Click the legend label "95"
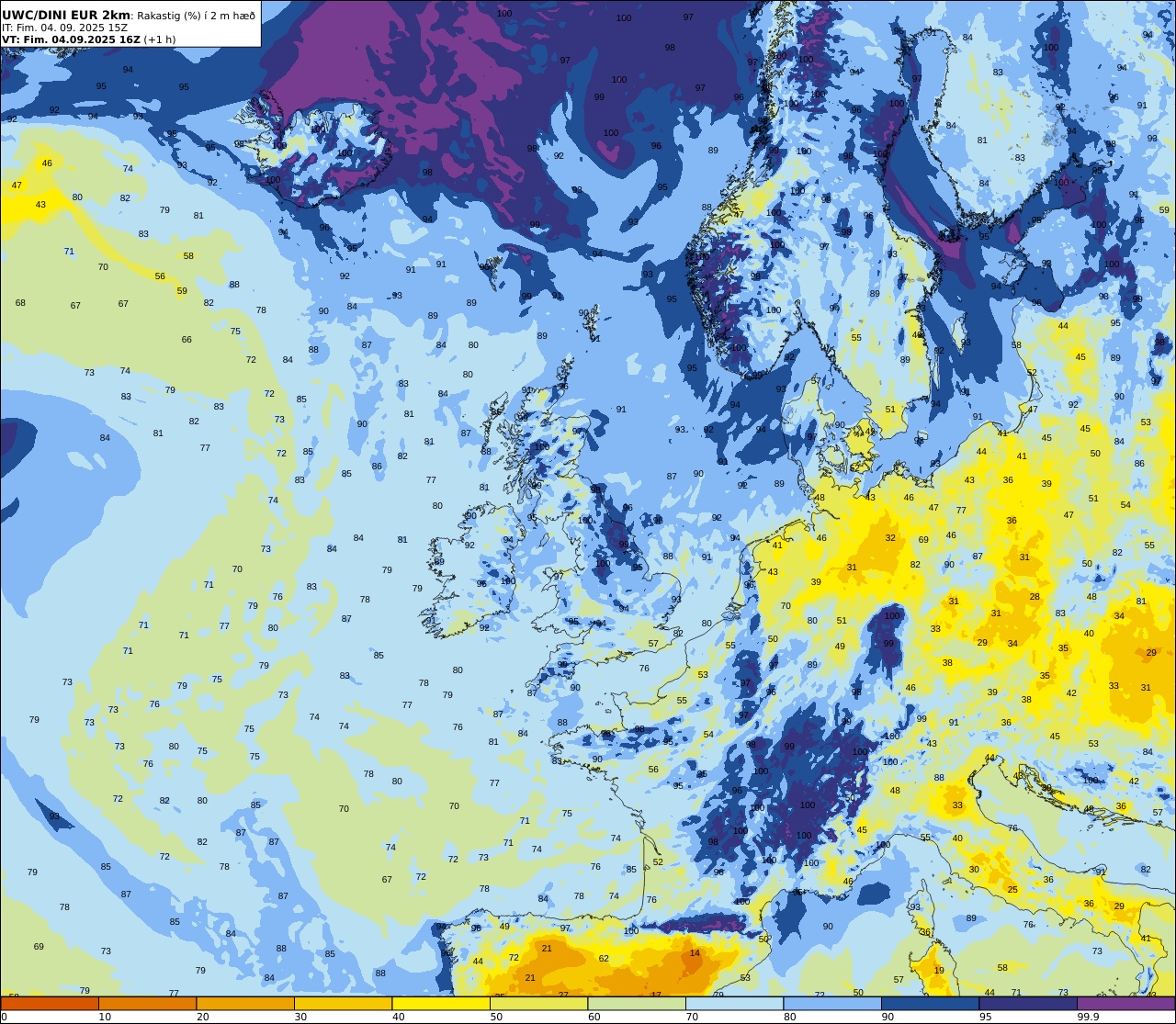1176x1024 pixels. tap(985, 1017)
